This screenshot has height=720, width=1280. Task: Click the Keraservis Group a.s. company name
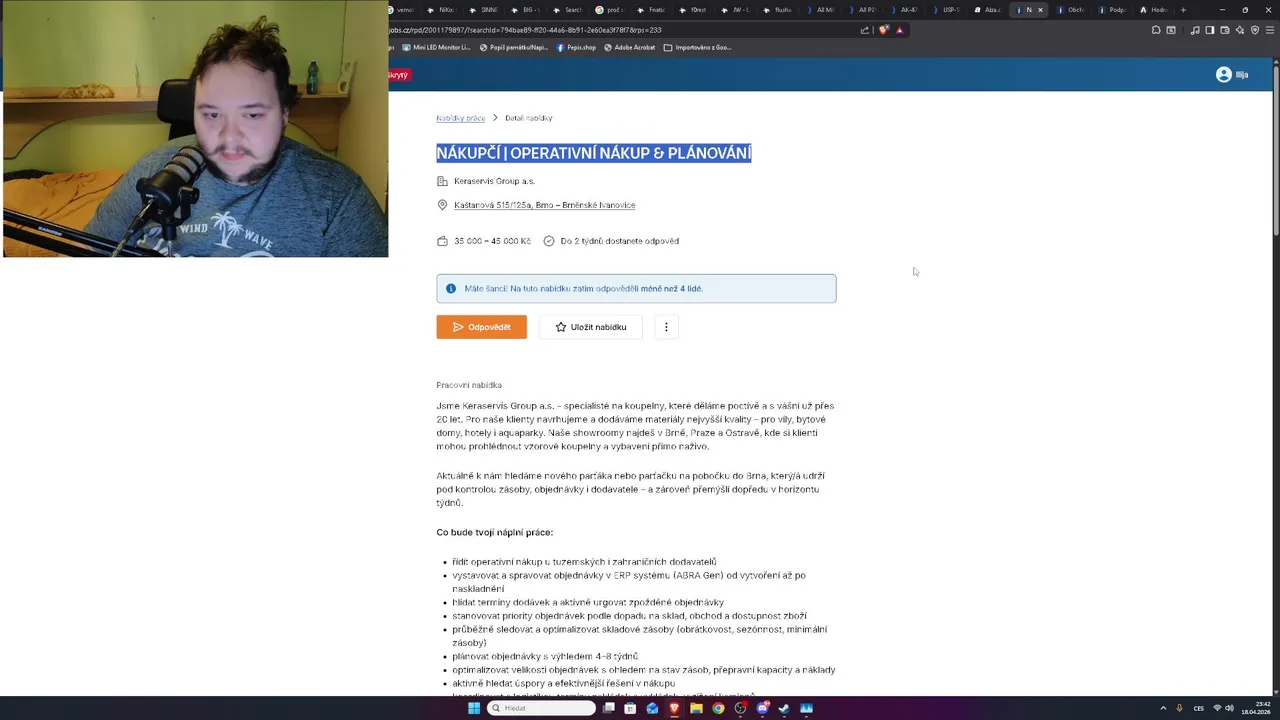coord(494,181)
